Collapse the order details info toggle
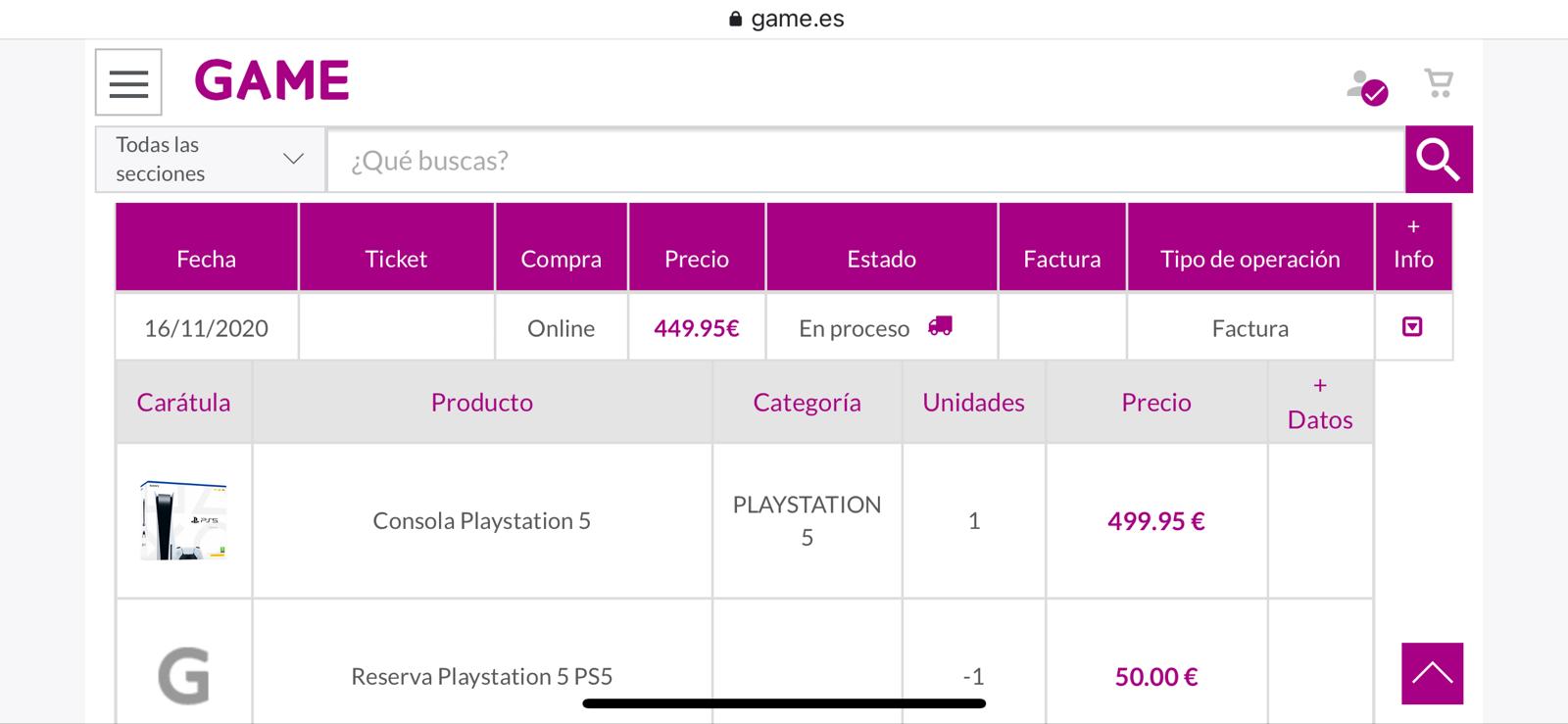 coord(1412,326)
